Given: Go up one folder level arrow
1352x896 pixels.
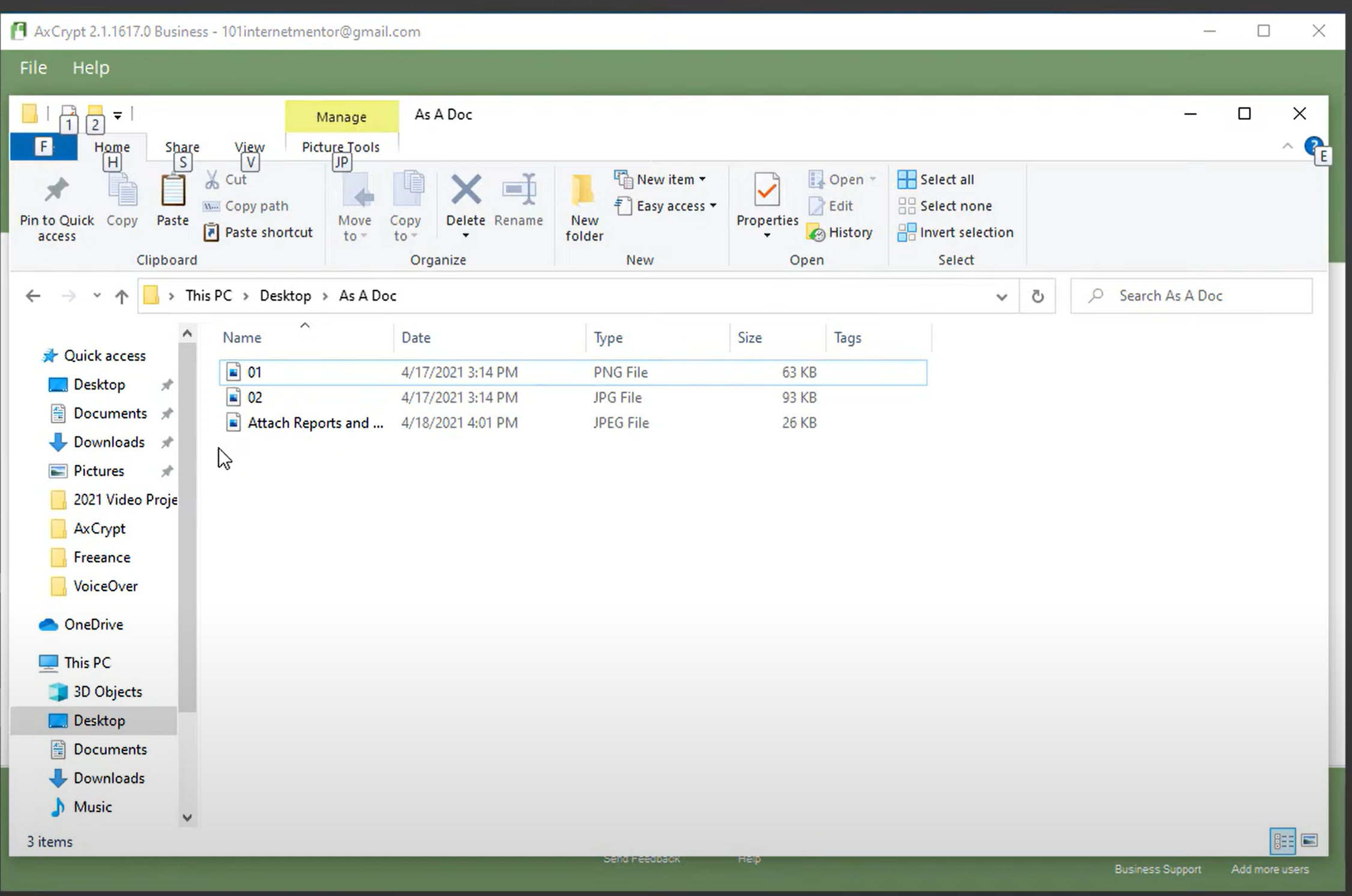Looking at the screenshot, I should [122, 296].
